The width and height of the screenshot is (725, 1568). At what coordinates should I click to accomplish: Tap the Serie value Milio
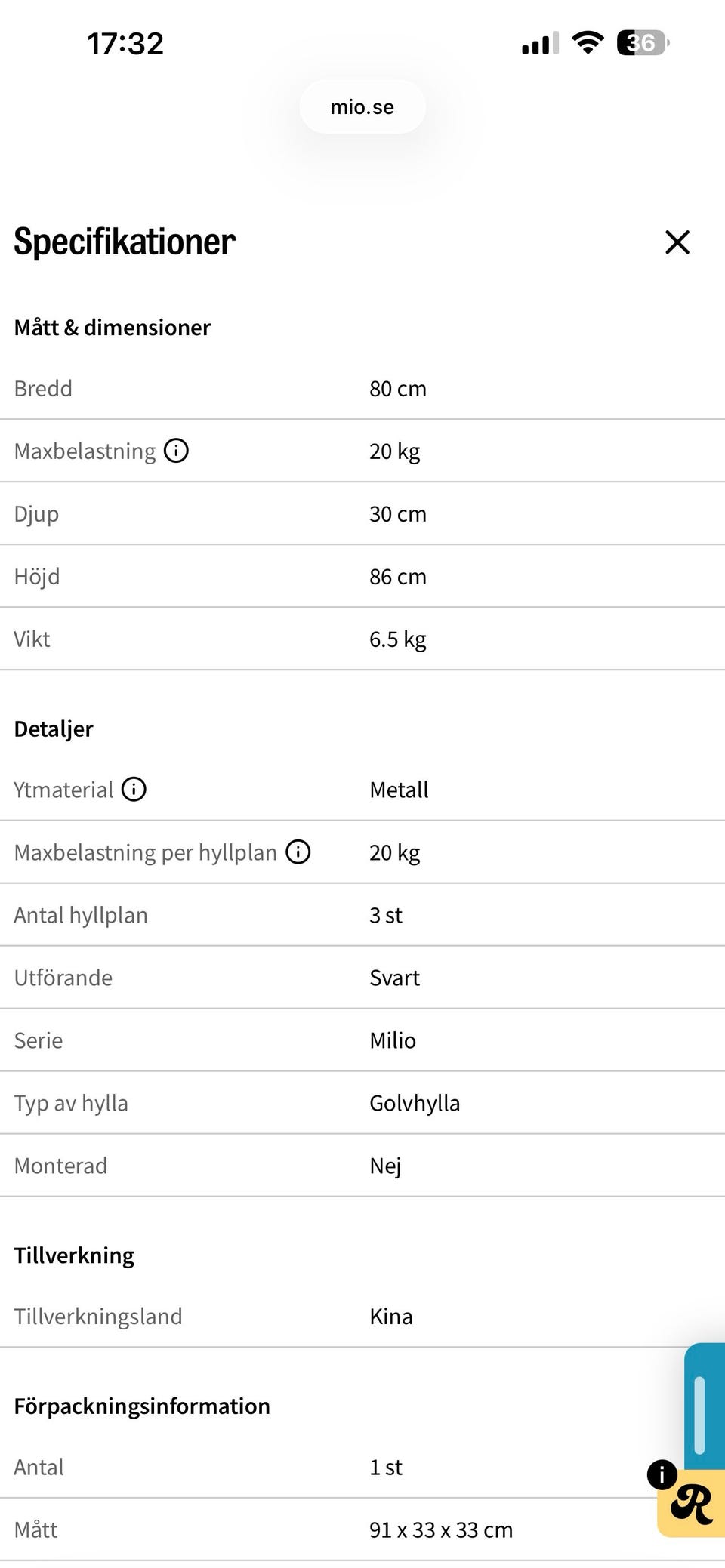[x=393, y=1040]
